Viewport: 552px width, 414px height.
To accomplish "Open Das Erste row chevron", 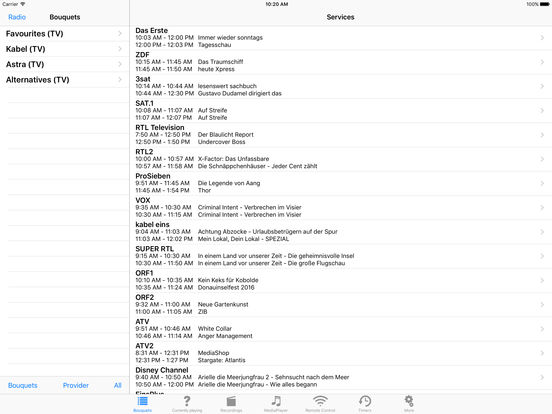I will 542,38.
